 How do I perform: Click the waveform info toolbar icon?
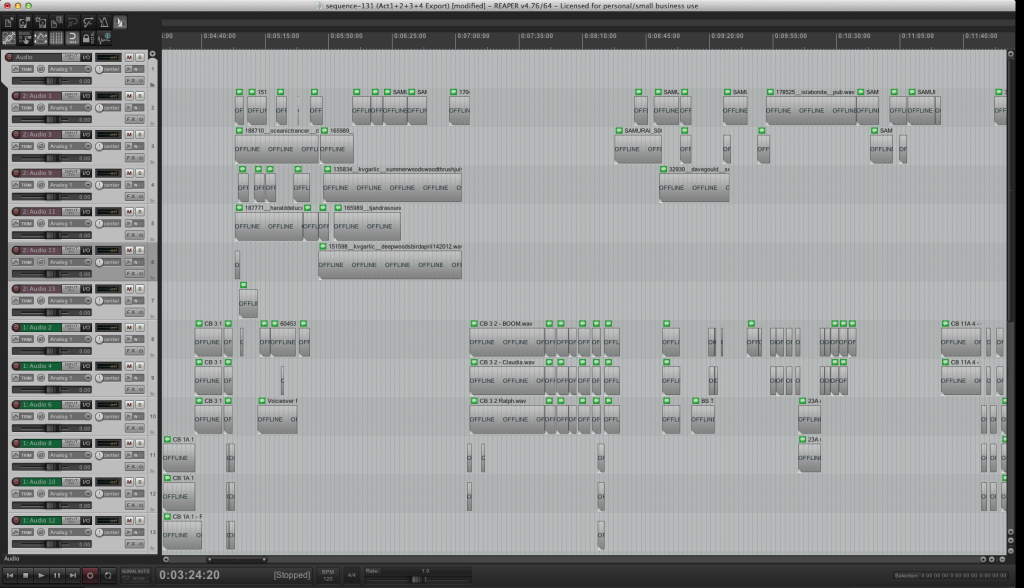pyautogui.click(x=104, y=38)
